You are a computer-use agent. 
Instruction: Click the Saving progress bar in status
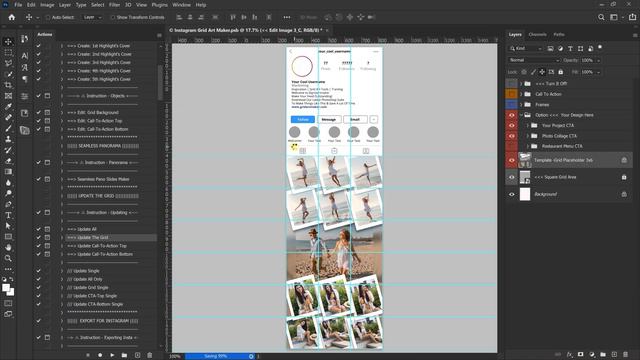tap(220, 356)
